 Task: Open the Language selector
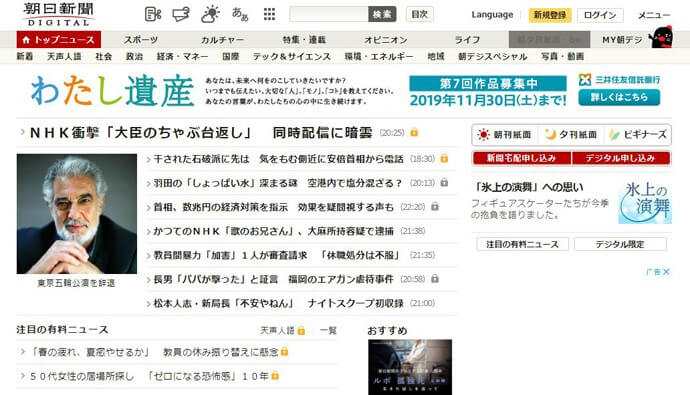pos(492,15)
